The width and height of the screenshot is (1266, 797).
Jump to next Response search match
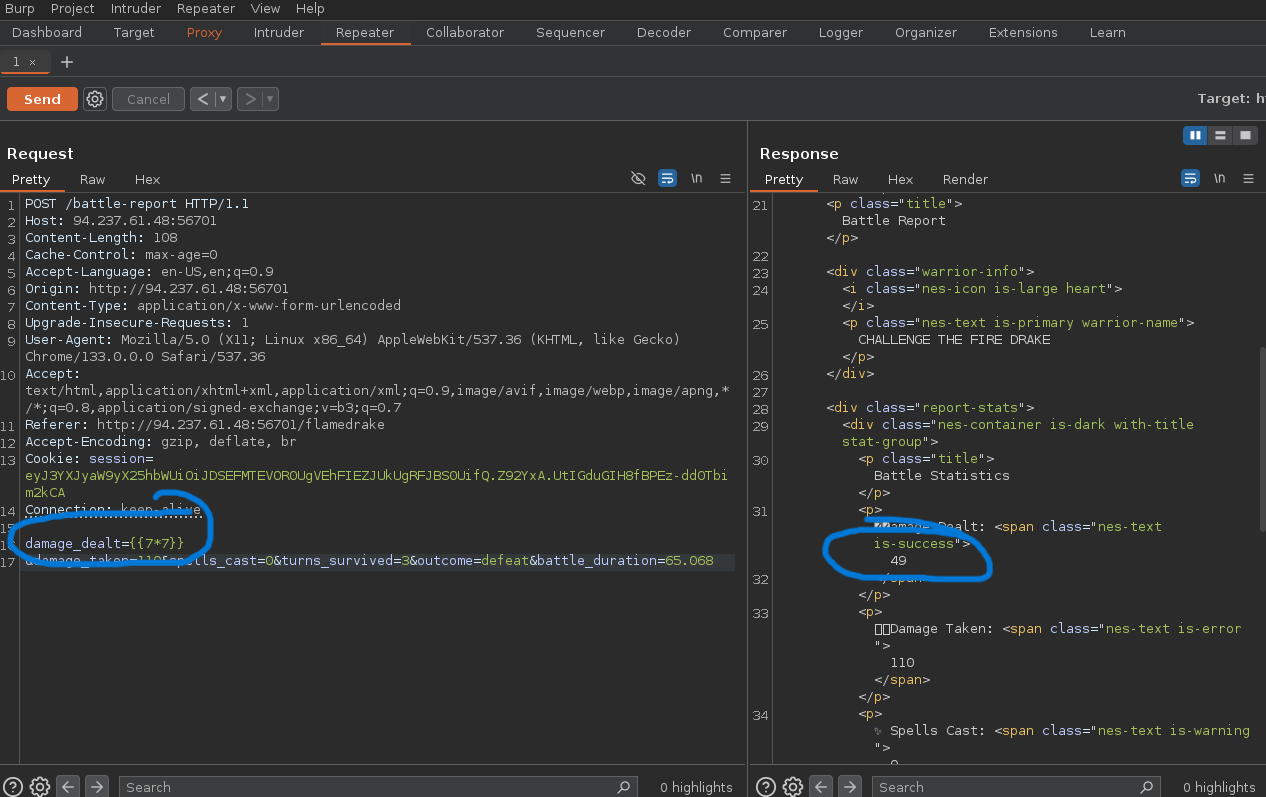coord(849,786)
